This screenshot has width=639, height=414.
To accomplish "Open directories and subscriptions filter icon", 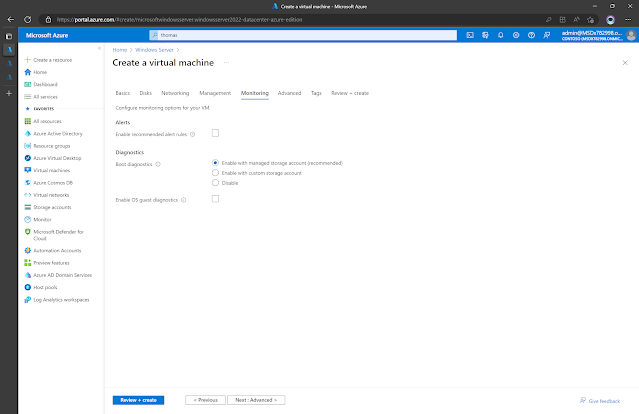I will click(485, 35).
